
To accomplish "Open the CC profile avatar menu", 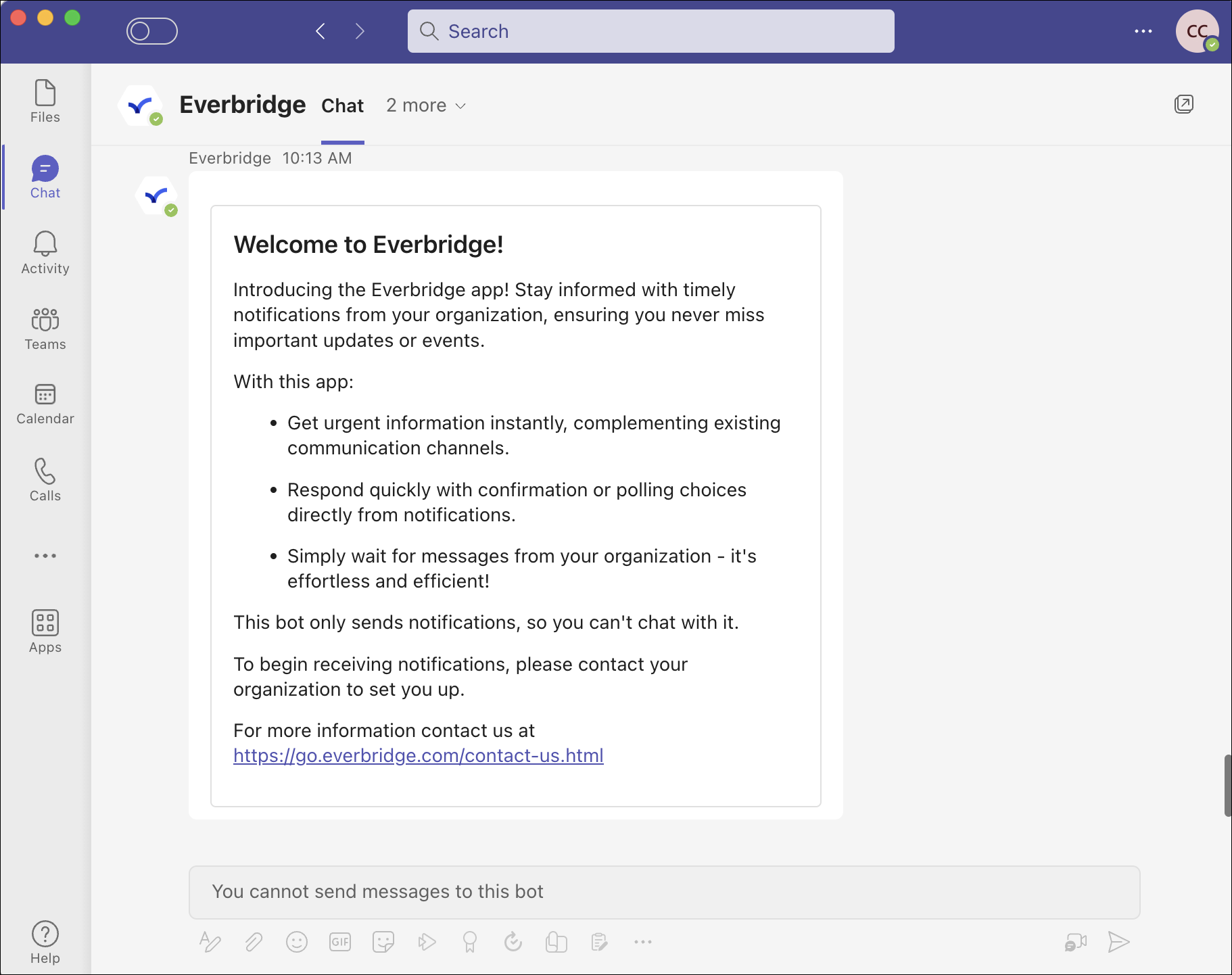I will 1197,31.
